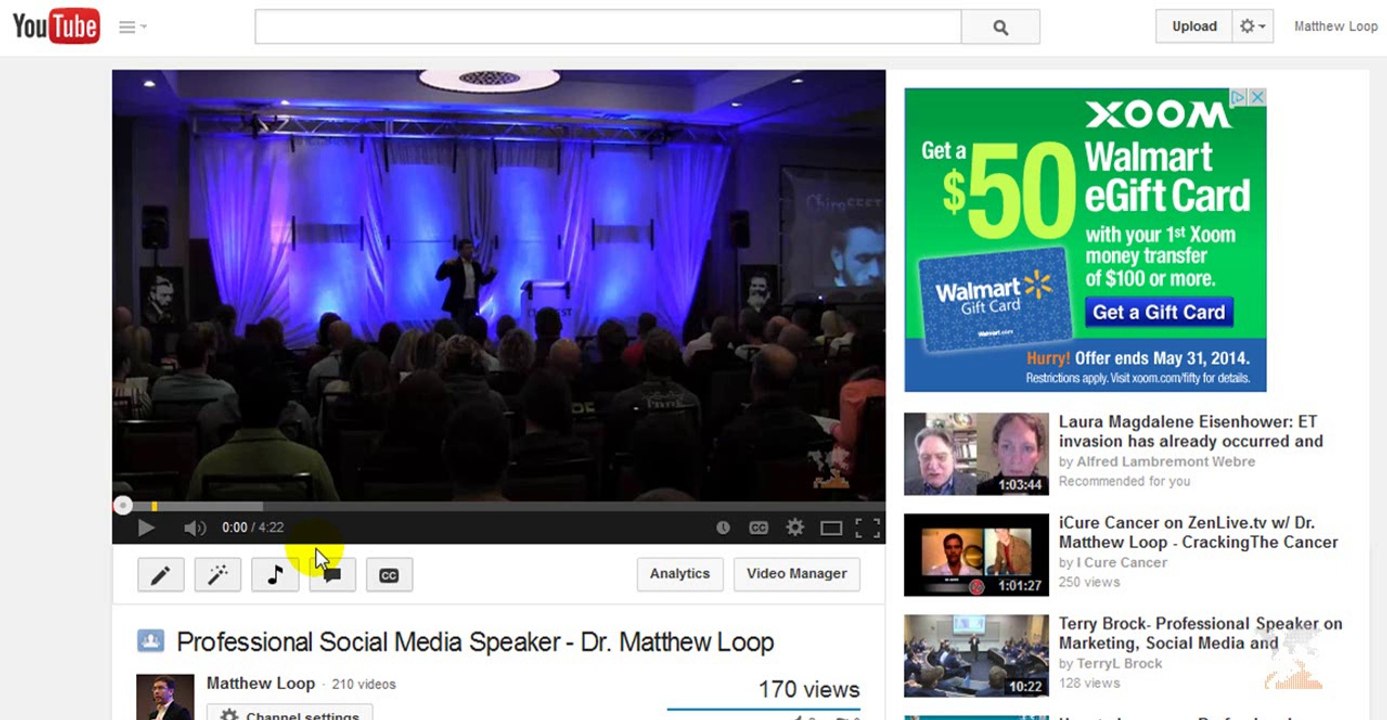Focus the YouTube search field
The height and width of the screenshot is (720, 1387).
[608, 27]
